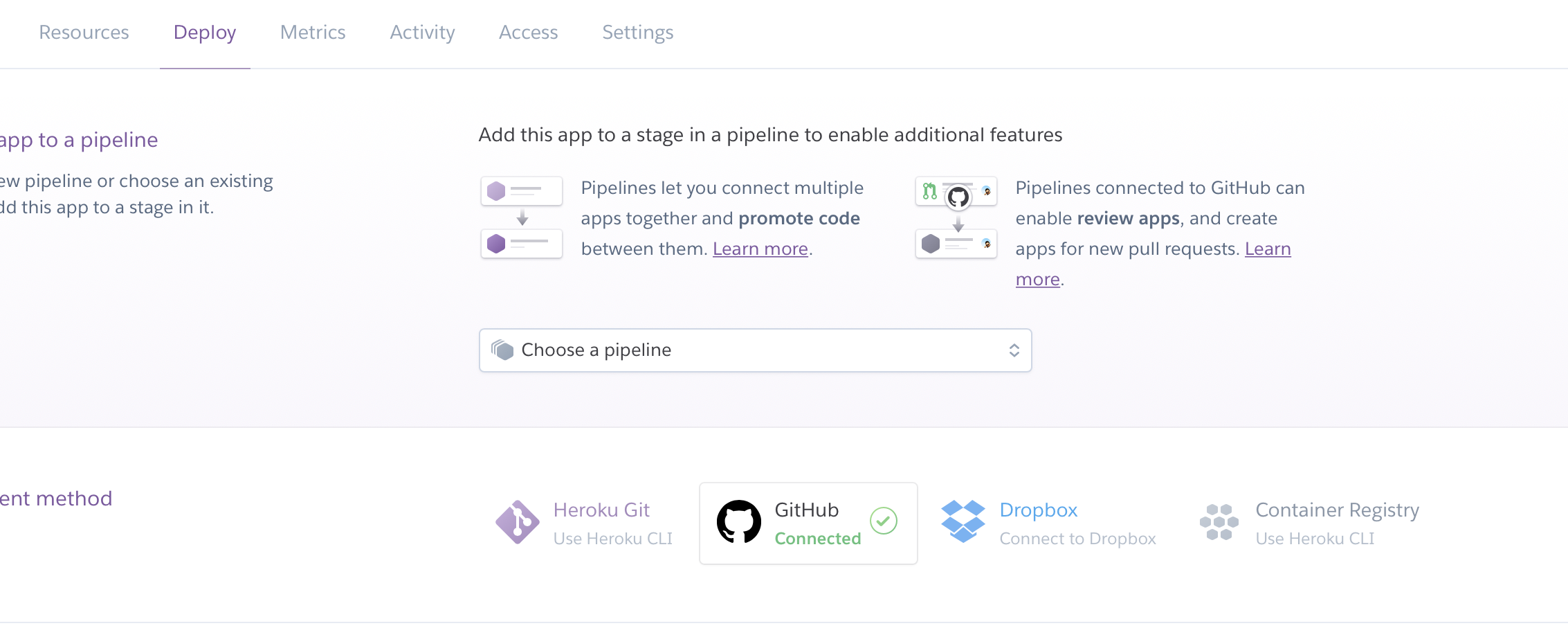The image size is (1568, 637).
Task: Click the Heroku Git diamond icon
Action: pos(517,522)
